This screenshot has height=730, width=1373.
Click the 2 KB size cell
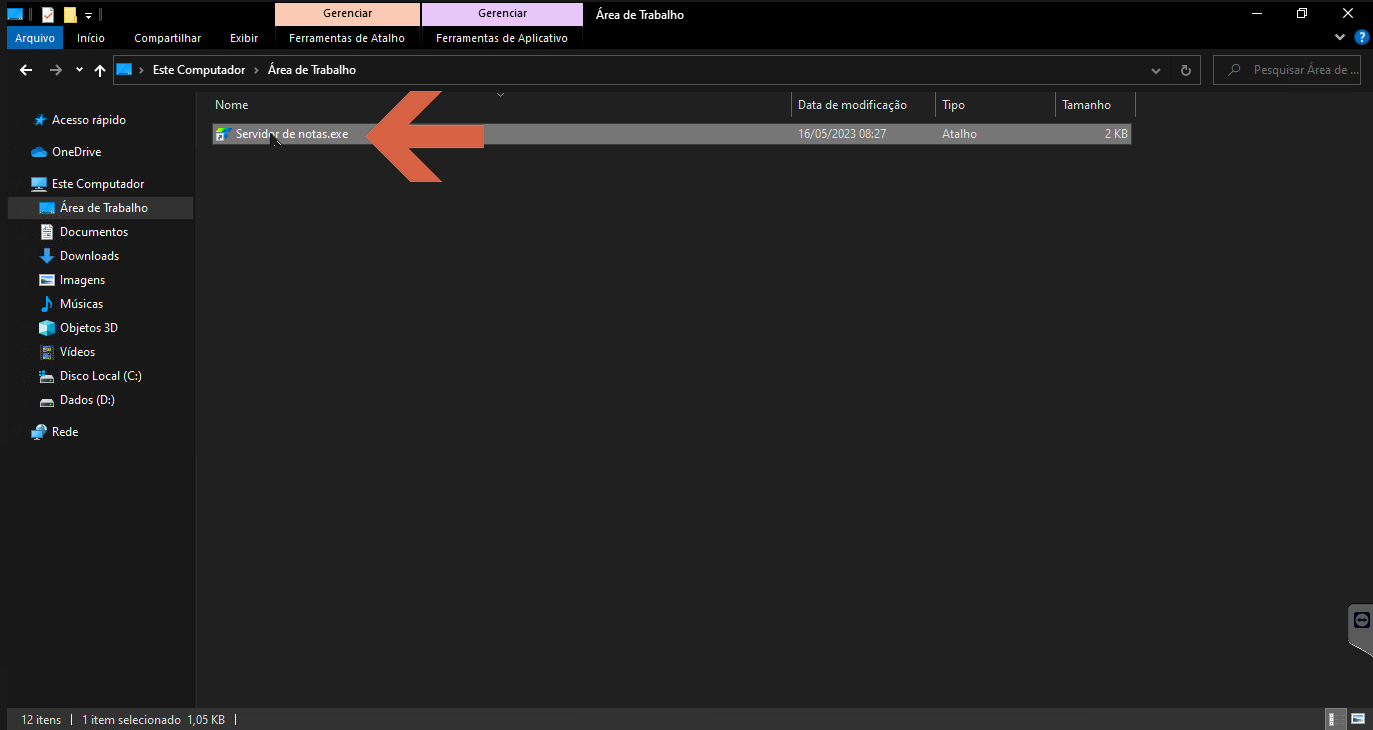point(1116,134)
